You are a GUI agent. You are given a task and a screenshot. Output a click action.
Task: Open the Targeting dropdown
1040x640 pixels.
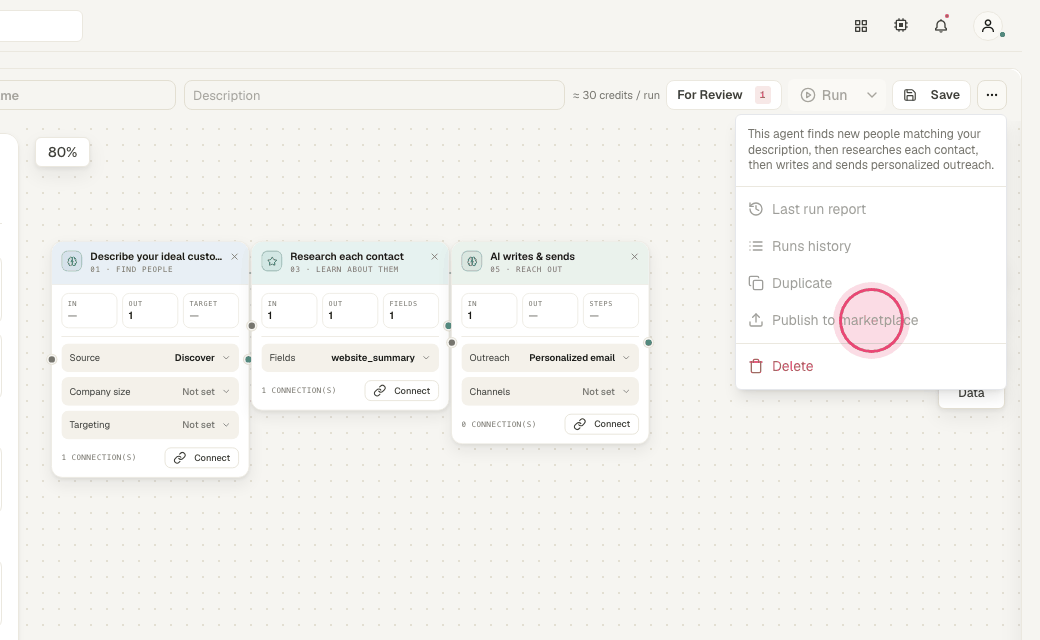point(150,424)
